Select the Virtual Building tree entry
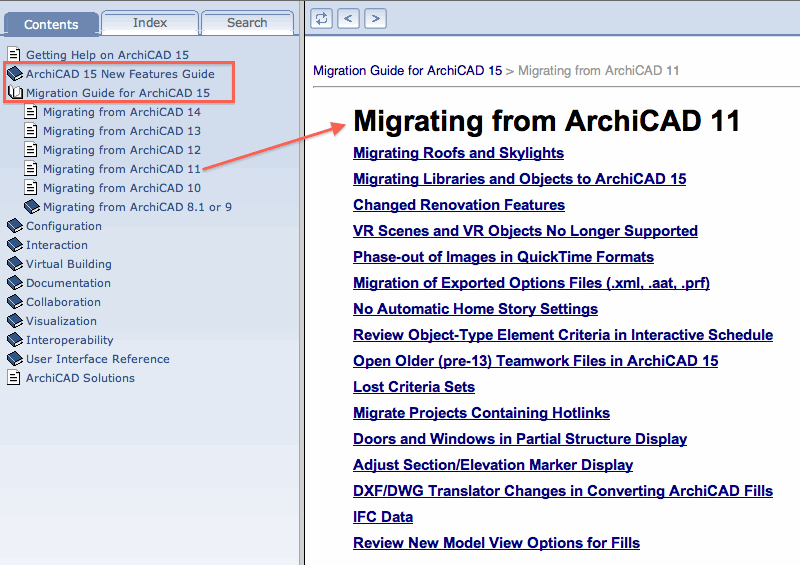 pos(69,263)
